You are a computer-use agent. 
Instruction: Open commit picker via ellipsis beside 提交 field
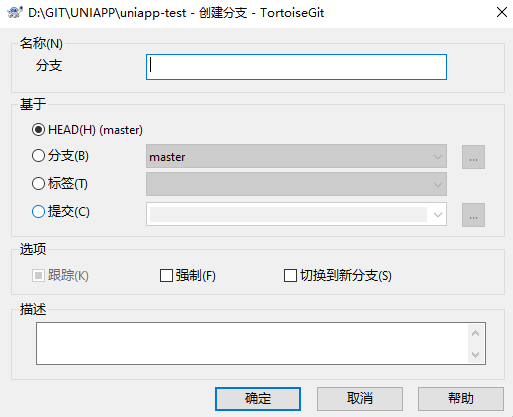473,215
